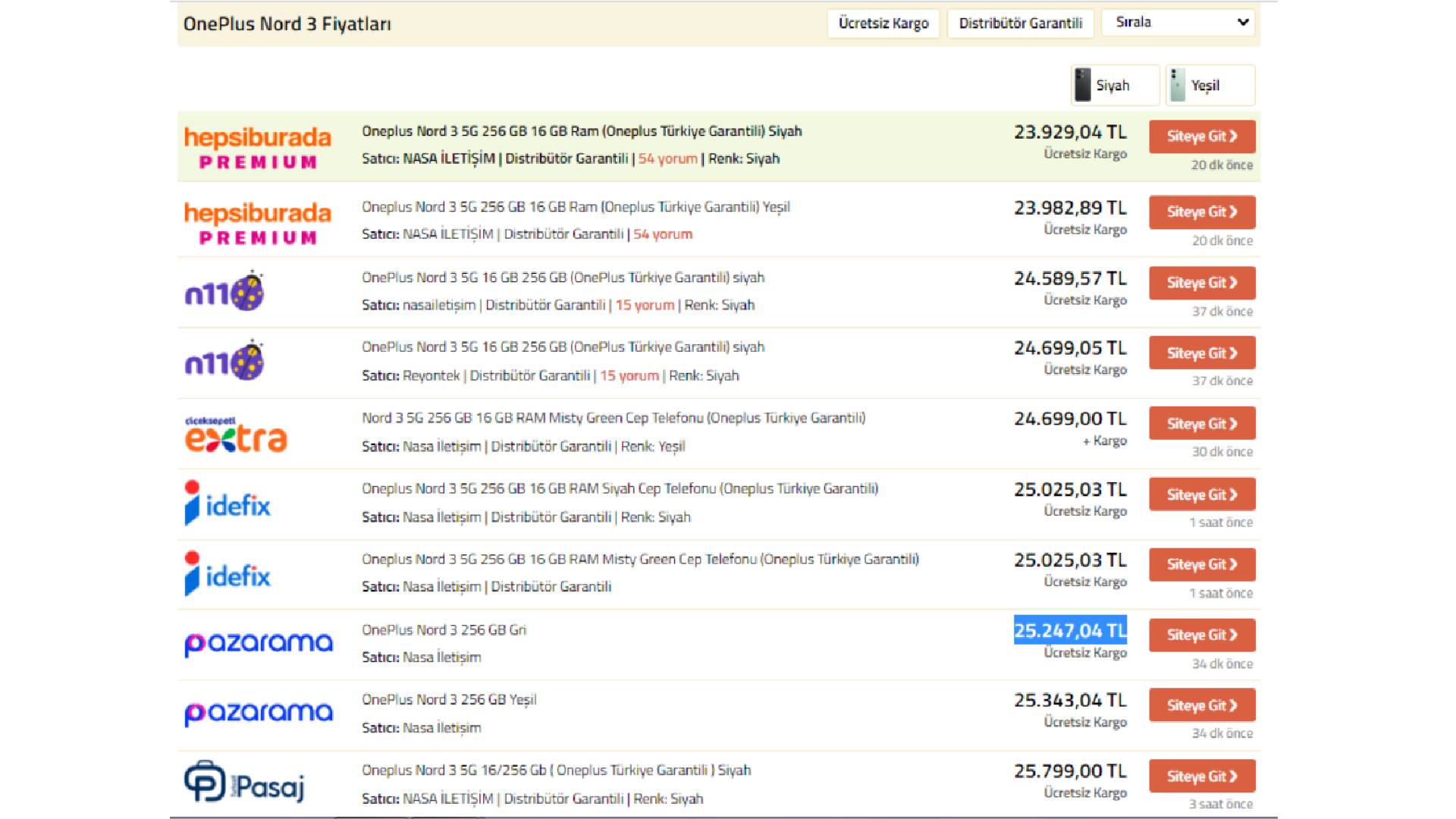1456x819 pixels.
Task: Open idefix Siyah Cep Telefonu listing title
Action: tap(620, 488)
